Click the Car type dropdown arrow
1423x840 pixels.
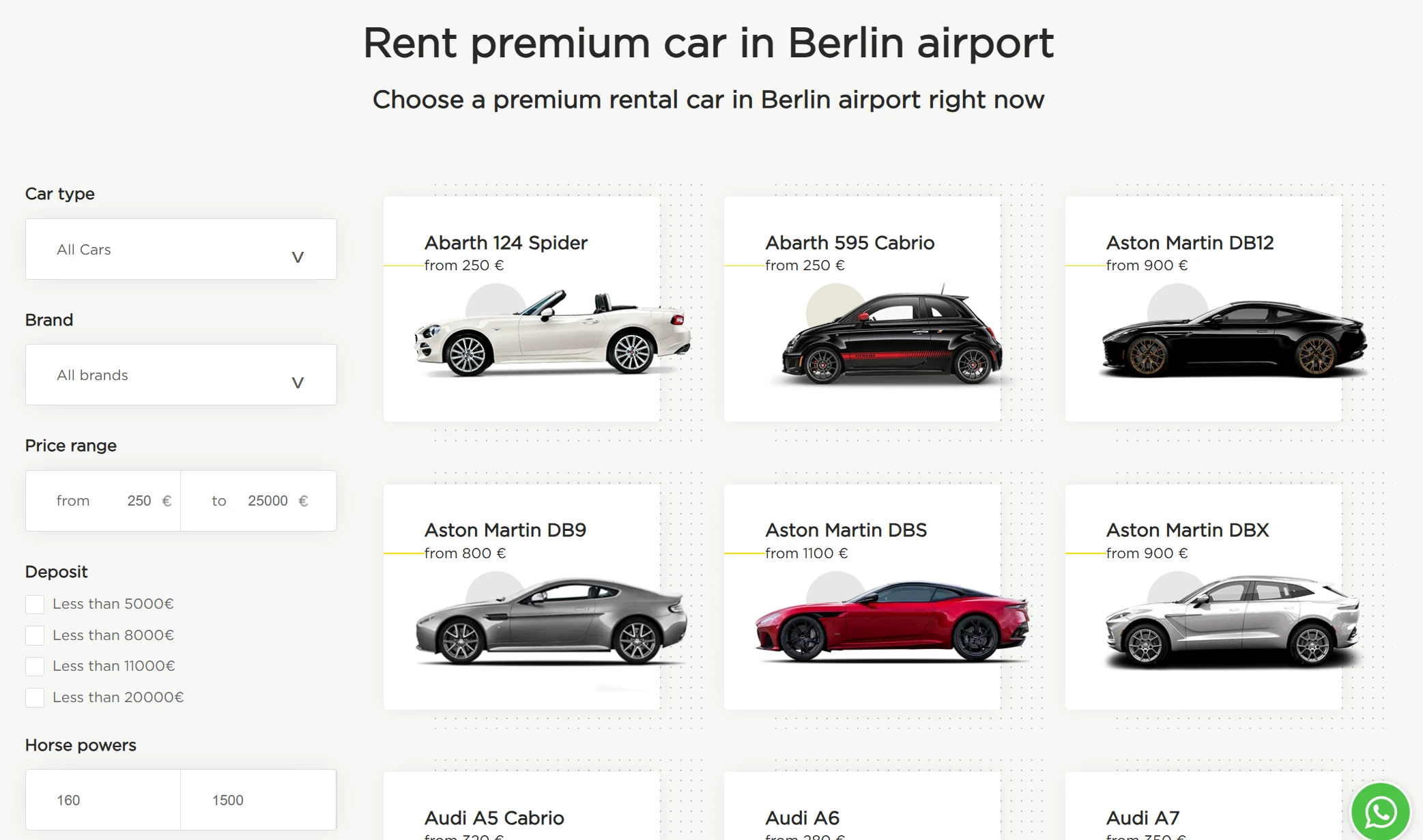click(x=298, y=257)
